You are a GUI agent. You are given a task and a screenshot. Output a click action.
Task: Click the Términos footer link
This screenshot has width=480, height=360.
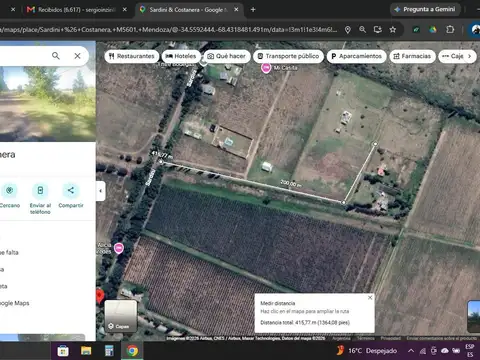[x=366, y=338]
